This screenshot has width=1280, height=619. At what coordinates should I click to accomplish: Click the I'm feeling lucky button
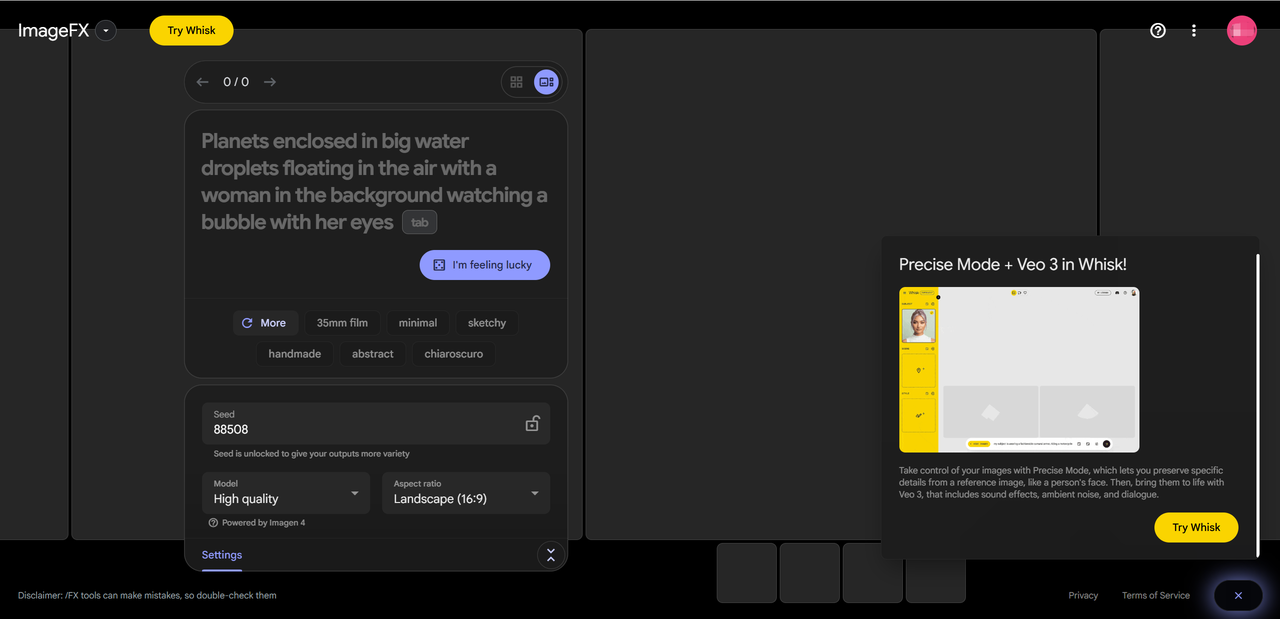(484, 265)
